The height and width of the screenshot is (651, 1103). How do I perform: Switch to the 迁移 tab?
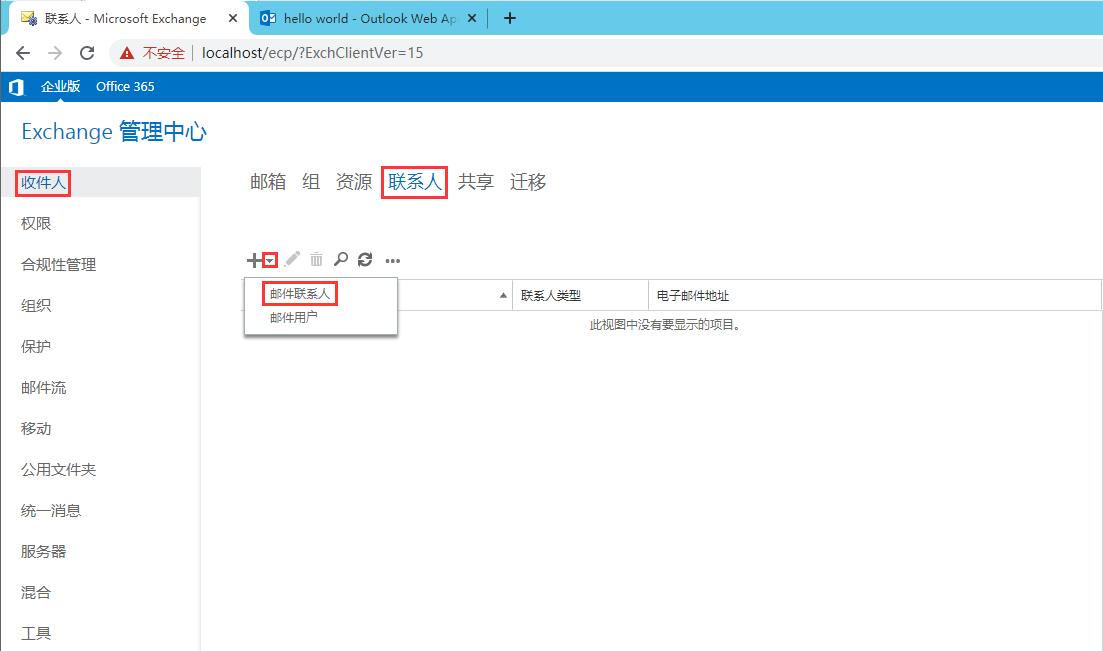(x=528, y=182)
